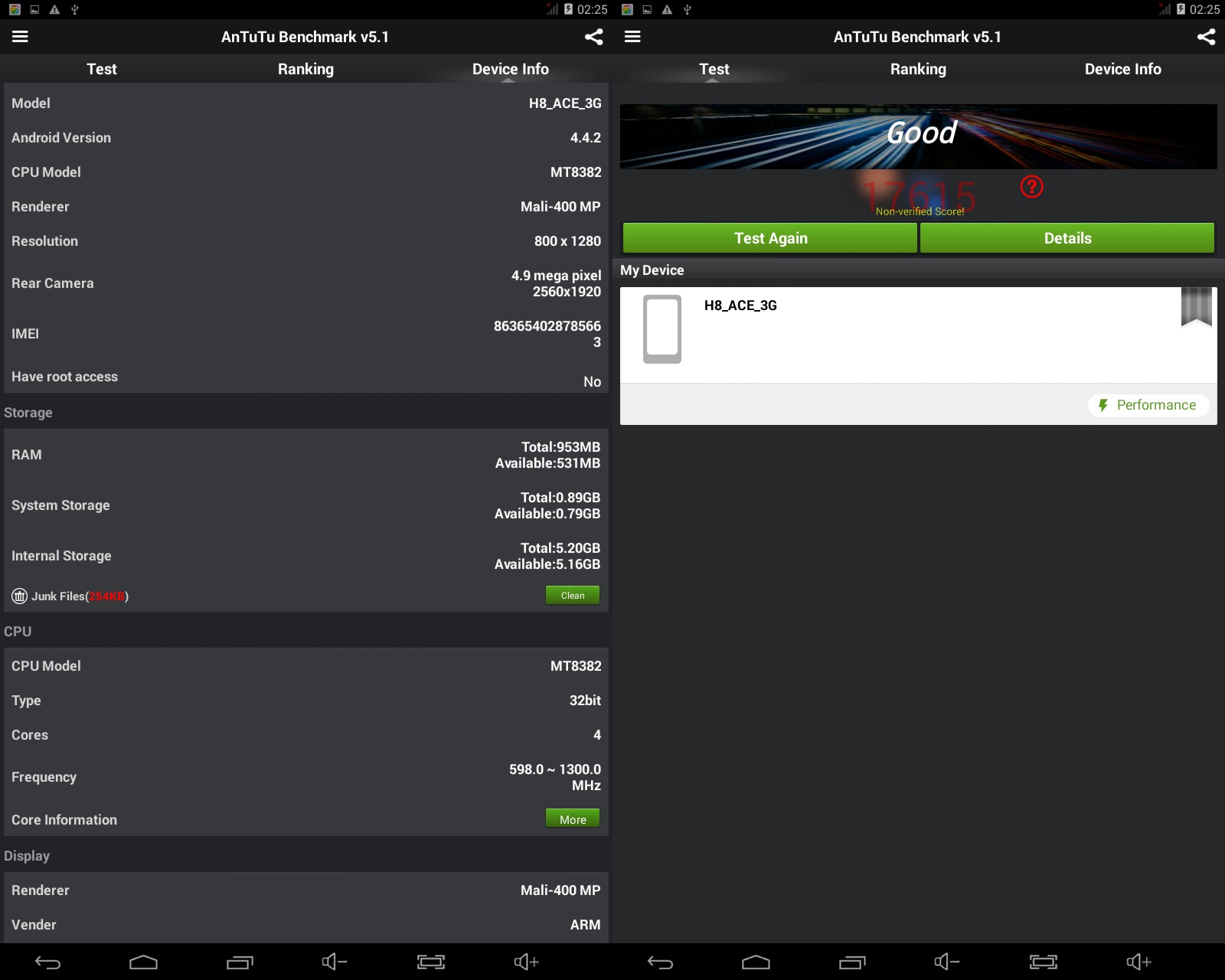Open hamburger menu in right AnTuTu screen
The image size is (1225, 980).
(x=632, y=37)
